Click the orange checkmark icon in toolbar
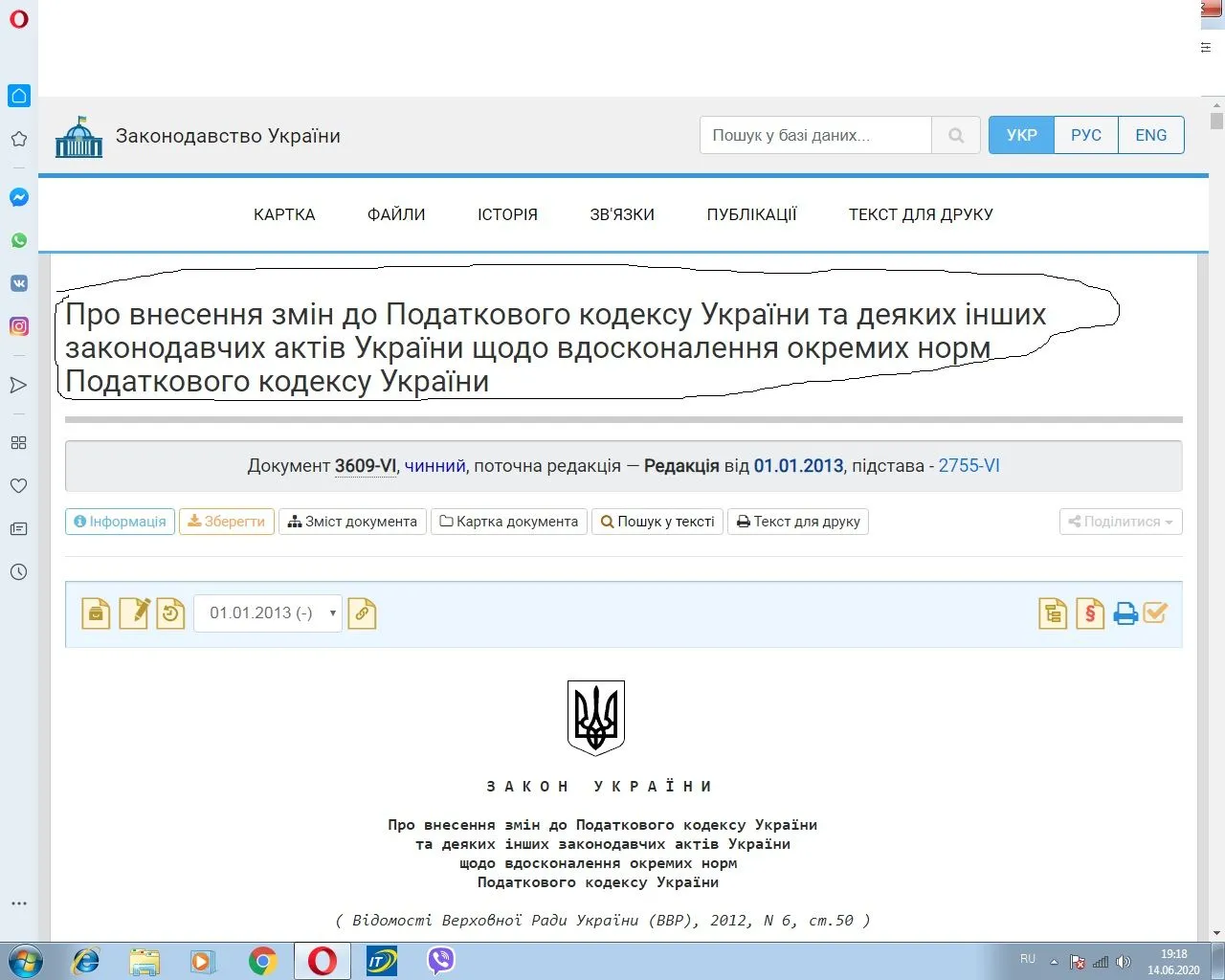Image resolution: width=1225 pixels, height=980 pixels. click(x=1155, y=612)
